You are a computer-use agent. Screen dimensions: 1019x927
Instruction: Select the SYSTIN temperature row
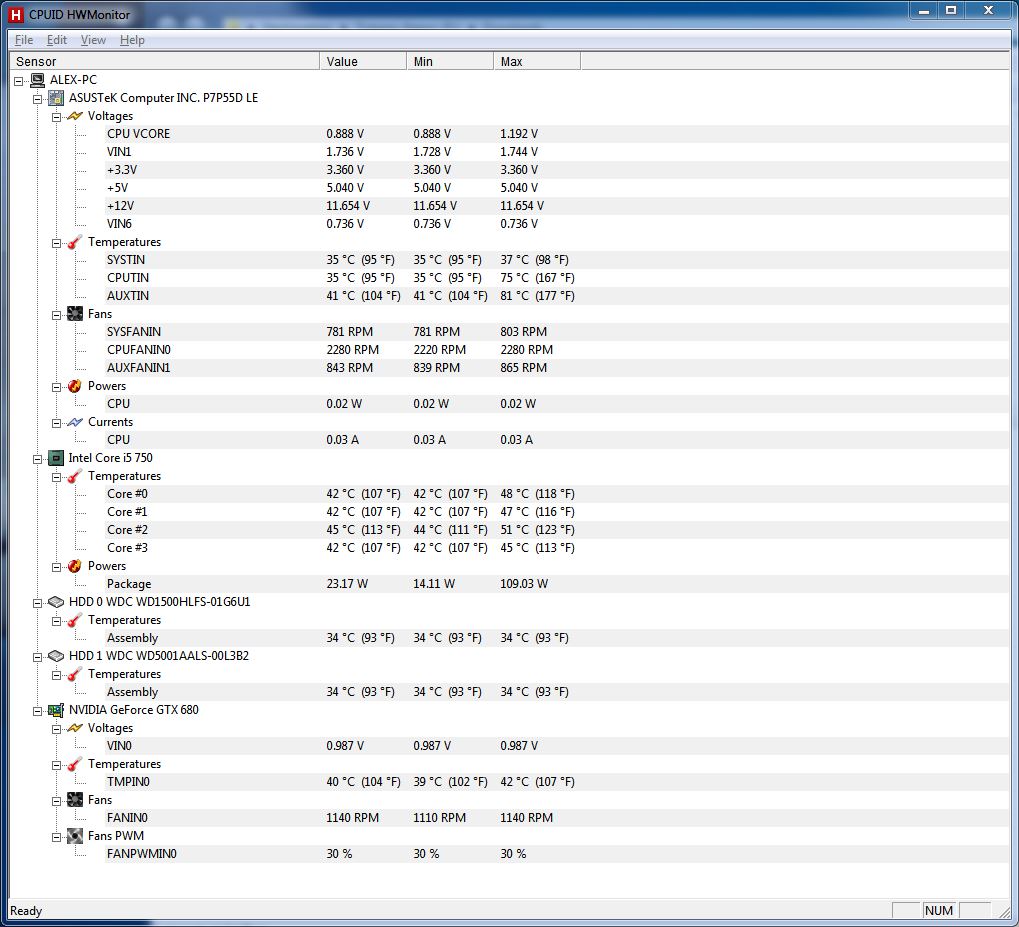tap(558, 260)
